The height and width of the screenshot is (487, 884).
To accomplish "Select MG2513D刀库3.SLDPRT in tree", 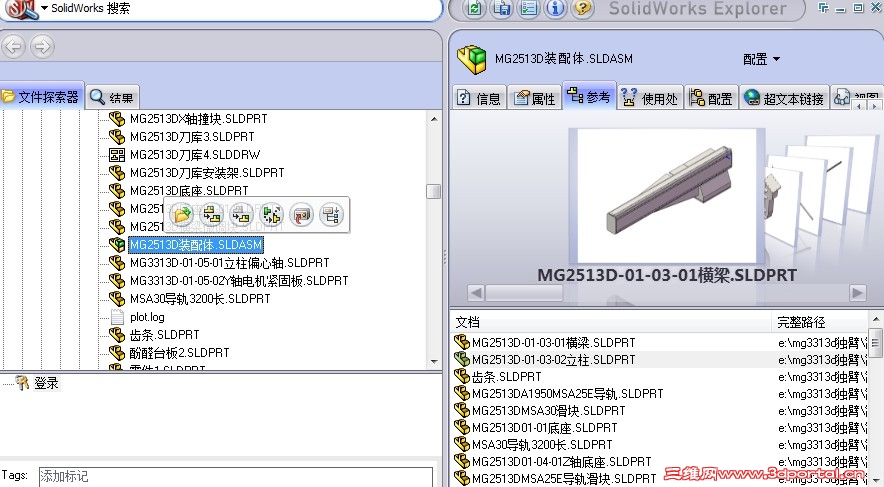I will (192, 136).
